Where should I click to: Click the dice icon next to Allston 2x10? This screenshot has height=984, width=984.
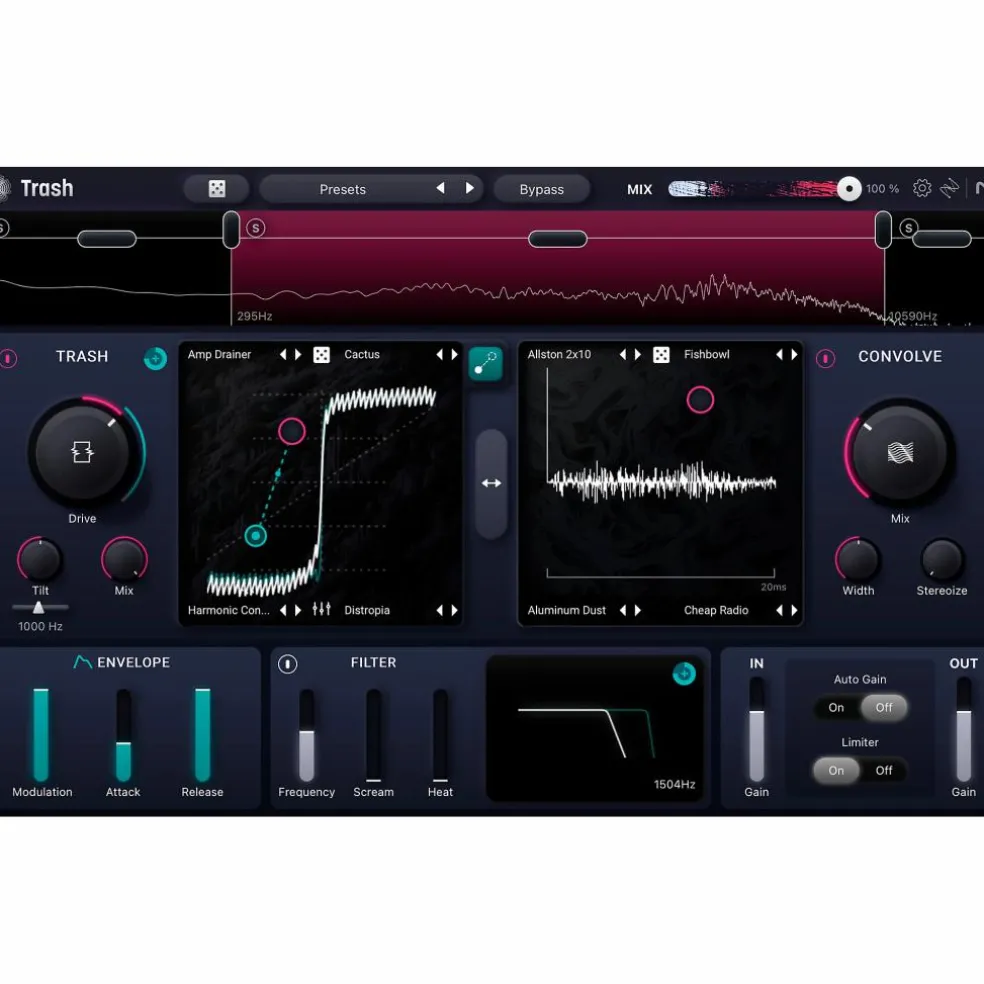pos(661,355)
